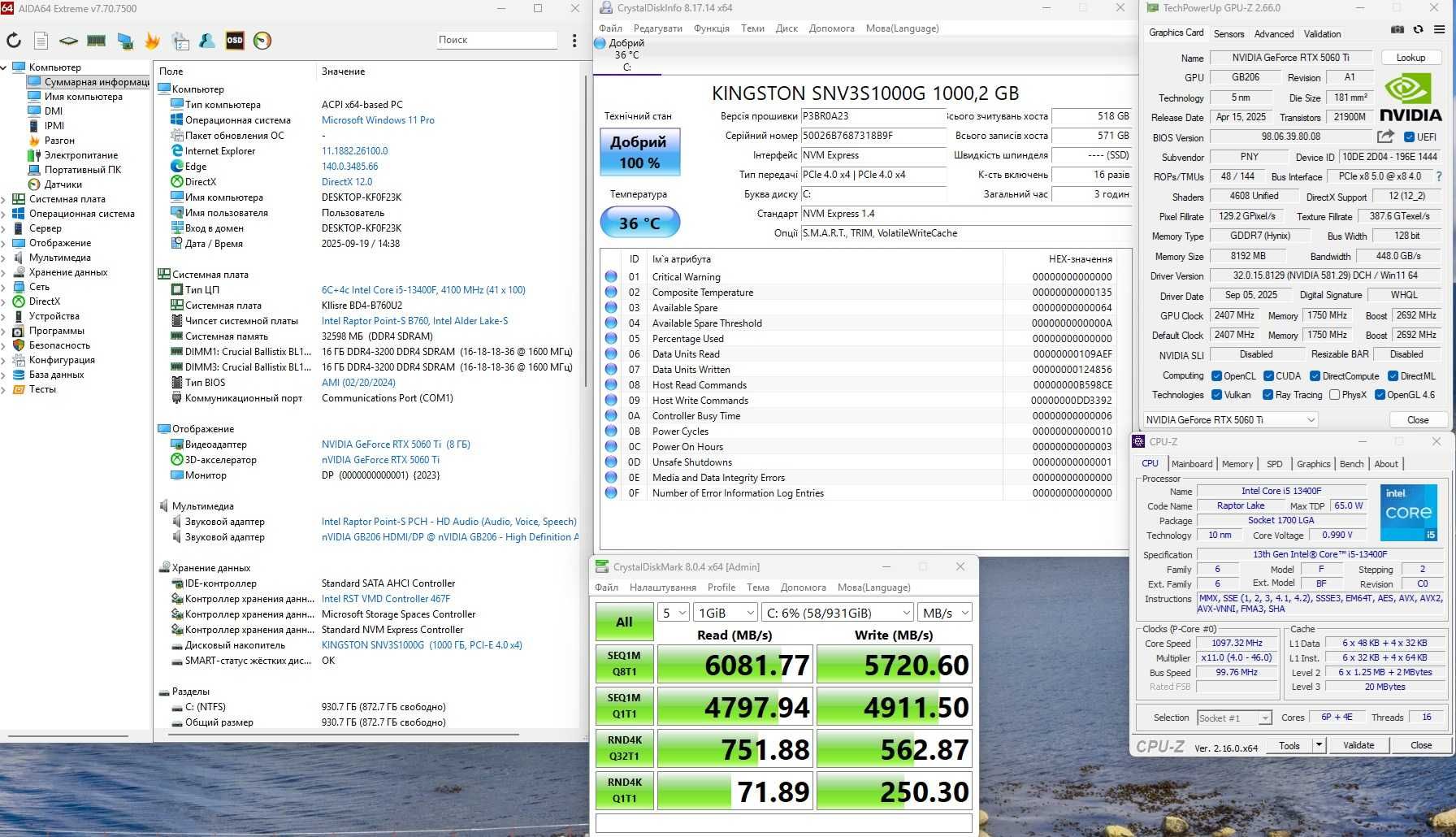Viewport: 1456px width, 837px height.
Task: Open the Mainboard tab in CPU-Z
Action: (1192, 464)
